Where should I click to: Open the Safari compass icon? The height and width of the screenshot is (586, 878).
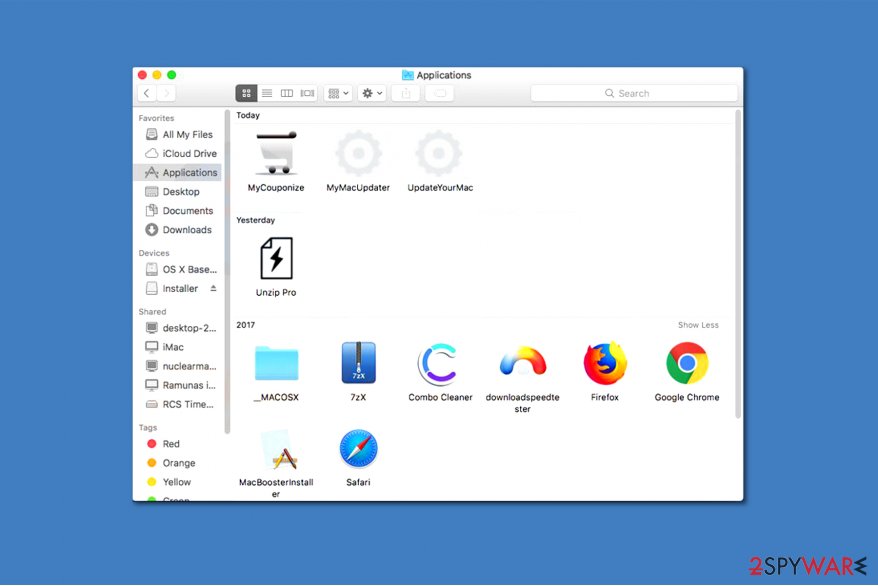pyautogui.click(x=358, y=448)
